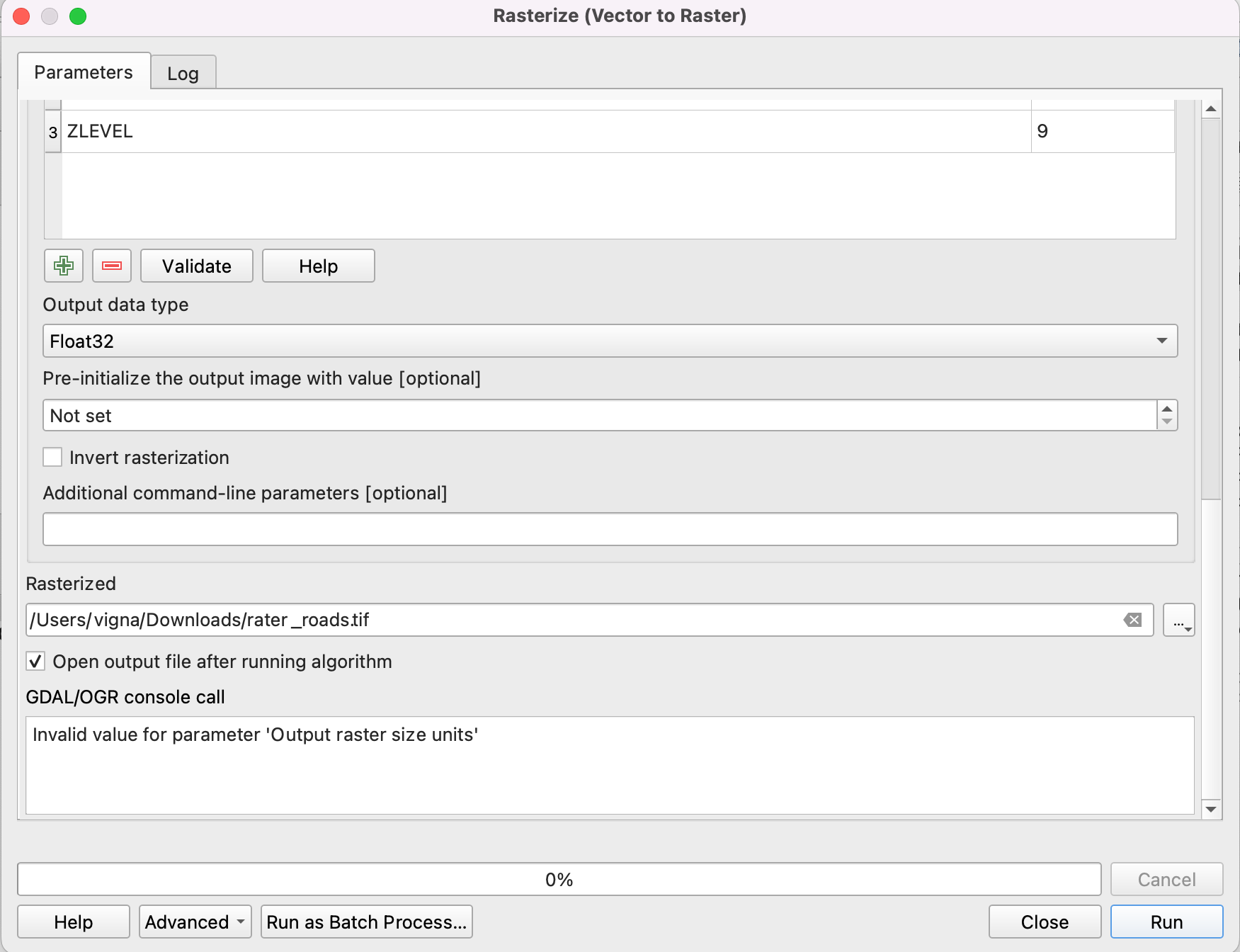Click the green plus add row icon
Image resolution: width=1240 pixels, height=952 pixels.
[x=64, y=266]
